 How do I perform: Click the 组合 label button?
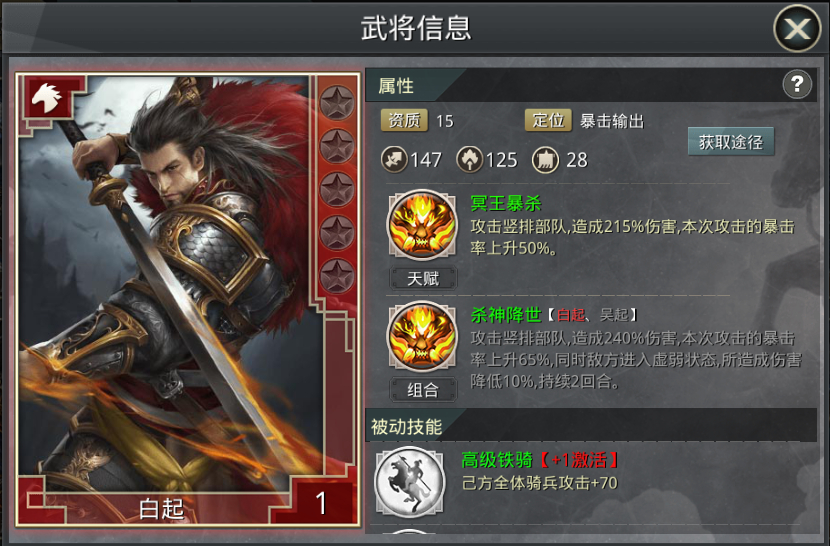423,390
